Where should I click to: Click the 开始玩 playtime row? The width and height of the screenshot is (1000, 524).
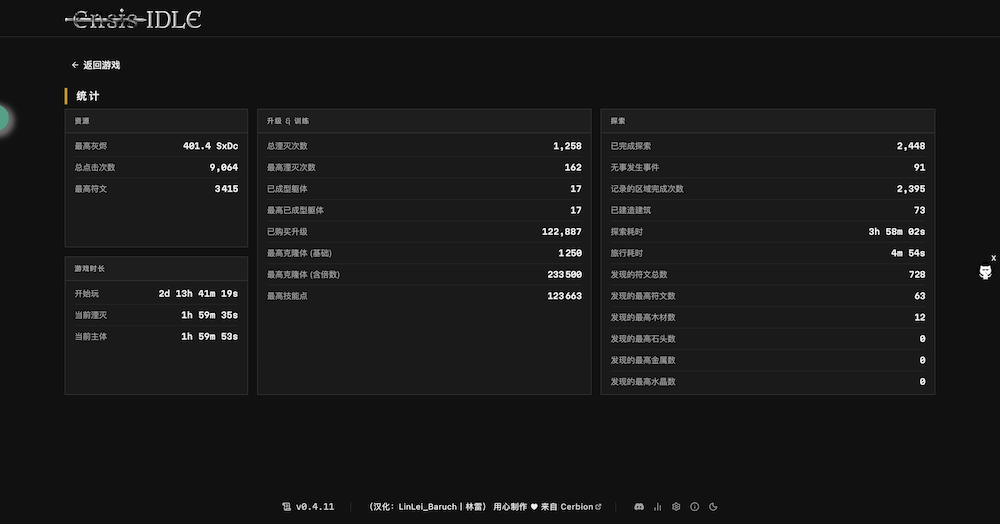click(156, 294)
